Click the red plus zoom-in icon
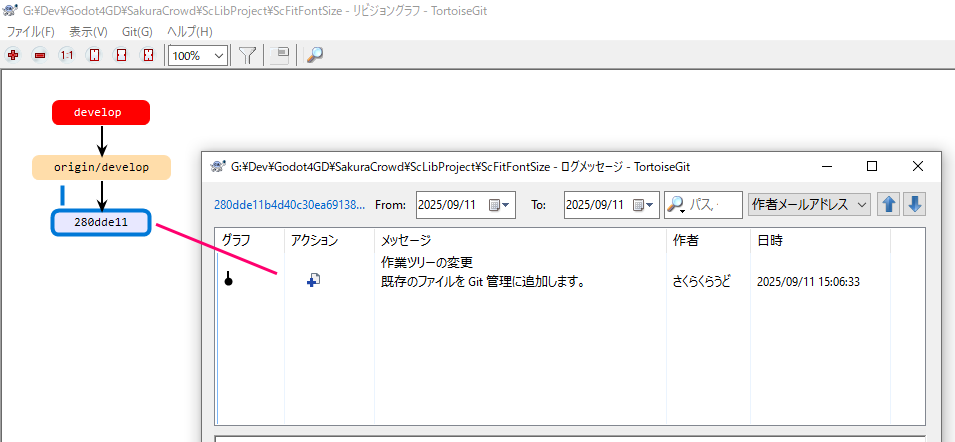The image size is (955, 442). pos(13,55)
